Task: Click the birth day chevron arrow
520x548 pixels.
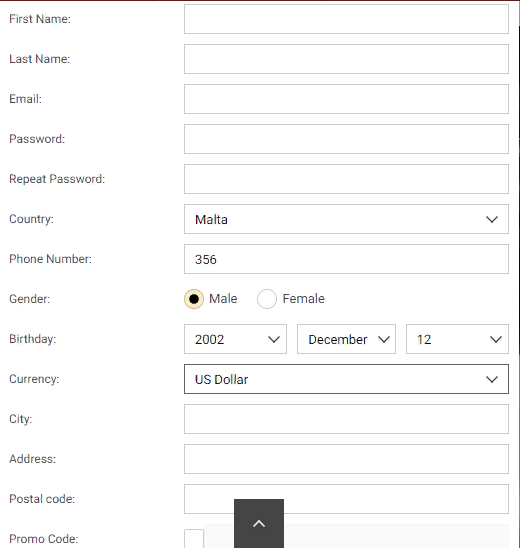Action: (496, 339)
